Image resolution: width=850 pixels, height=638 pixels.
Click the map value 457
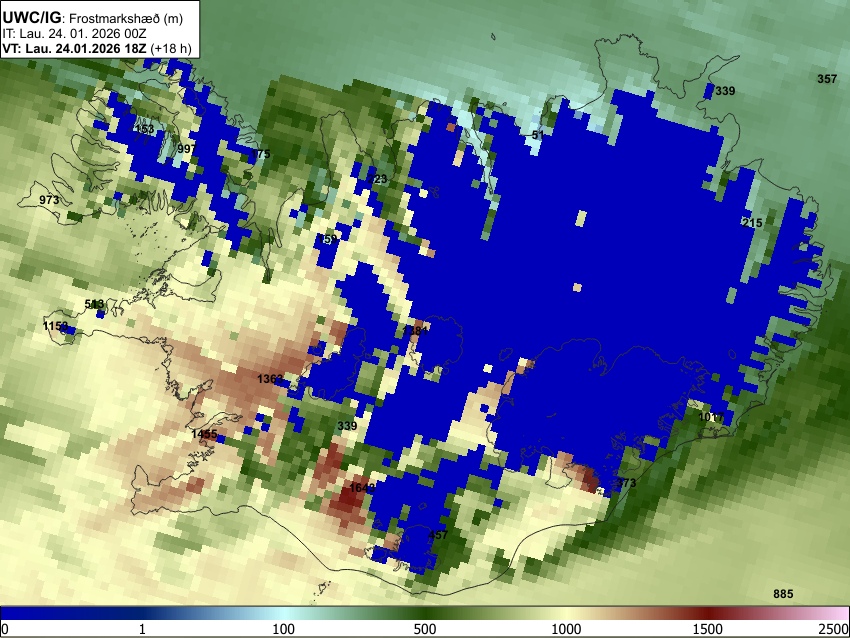click(x=438, y=535)
